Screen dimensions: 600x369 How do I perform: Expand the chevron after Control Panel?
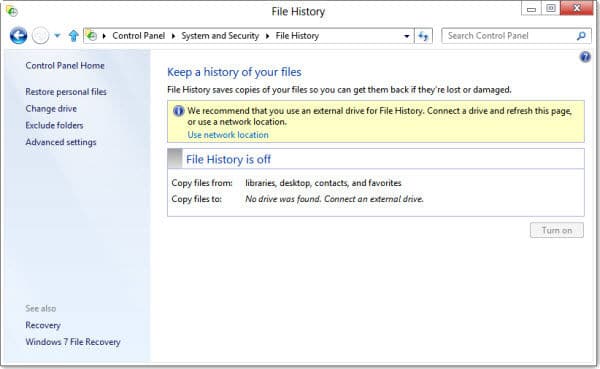click(x=173, y=36)
